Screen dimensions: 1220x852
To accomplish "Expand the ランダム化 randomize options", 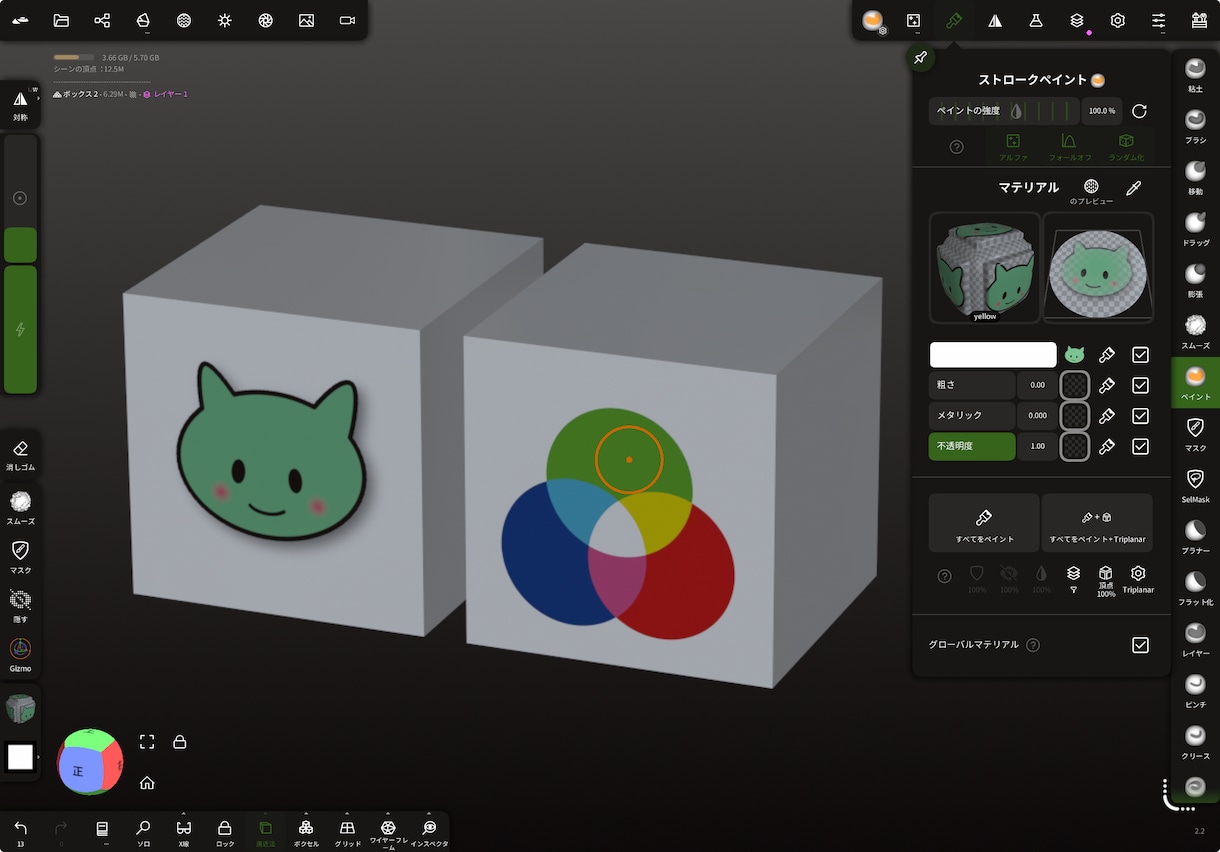I will [x=1126, y=147].
